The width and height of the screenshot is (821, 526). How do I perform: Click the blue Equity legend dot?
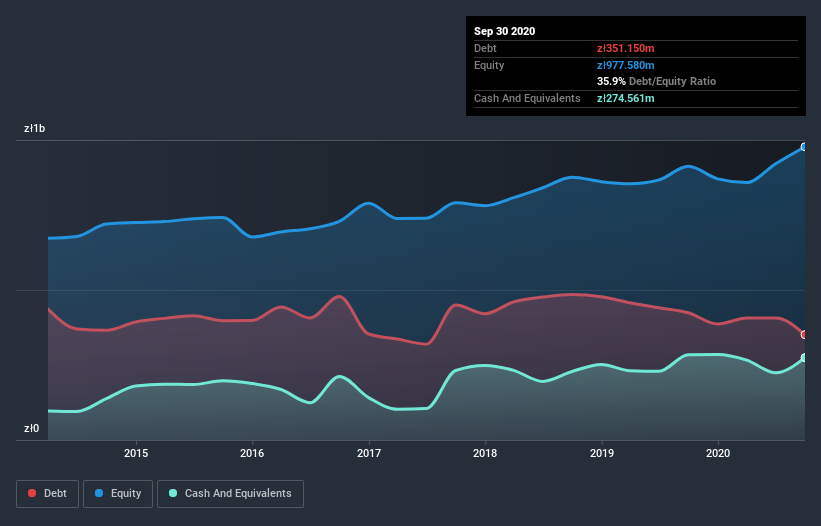pos(99,493)
